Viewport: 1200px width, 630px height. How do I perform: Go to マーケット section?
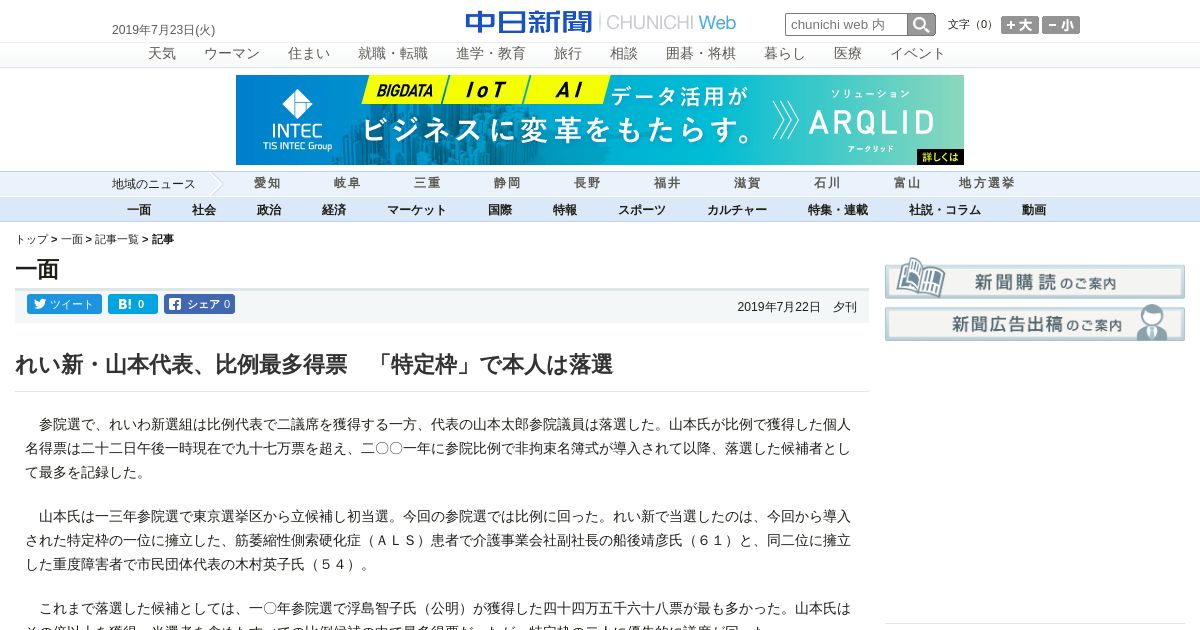[x=417, y=210]
